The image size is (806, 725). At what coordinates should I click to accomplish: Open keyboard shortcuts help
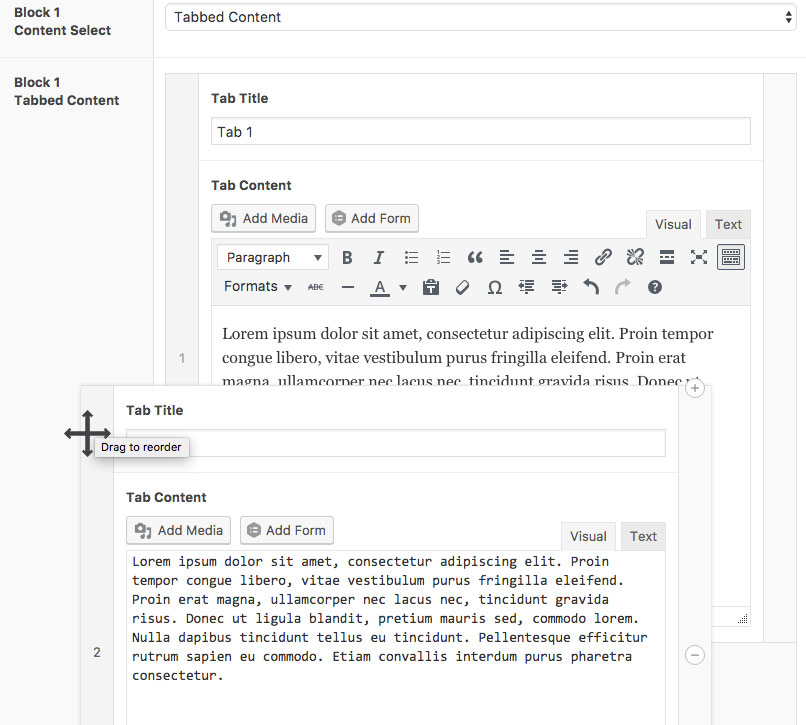[x=654, y=287]
